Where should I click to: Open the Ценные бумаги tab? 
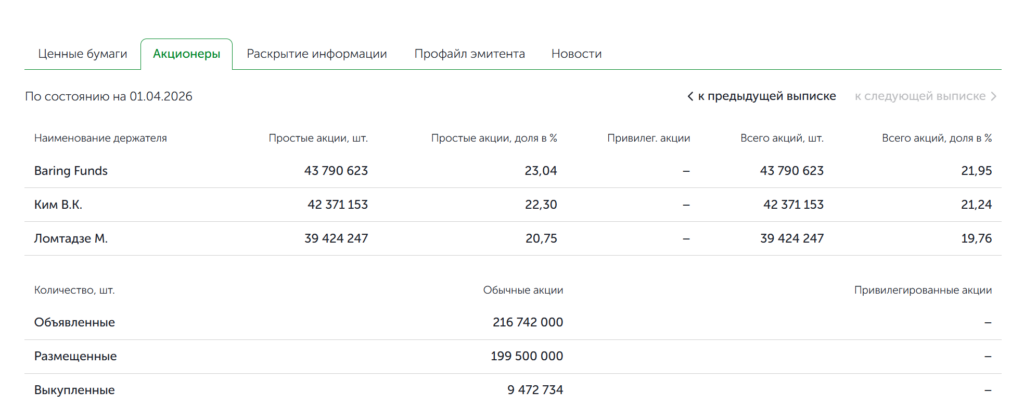coord(82,54)
